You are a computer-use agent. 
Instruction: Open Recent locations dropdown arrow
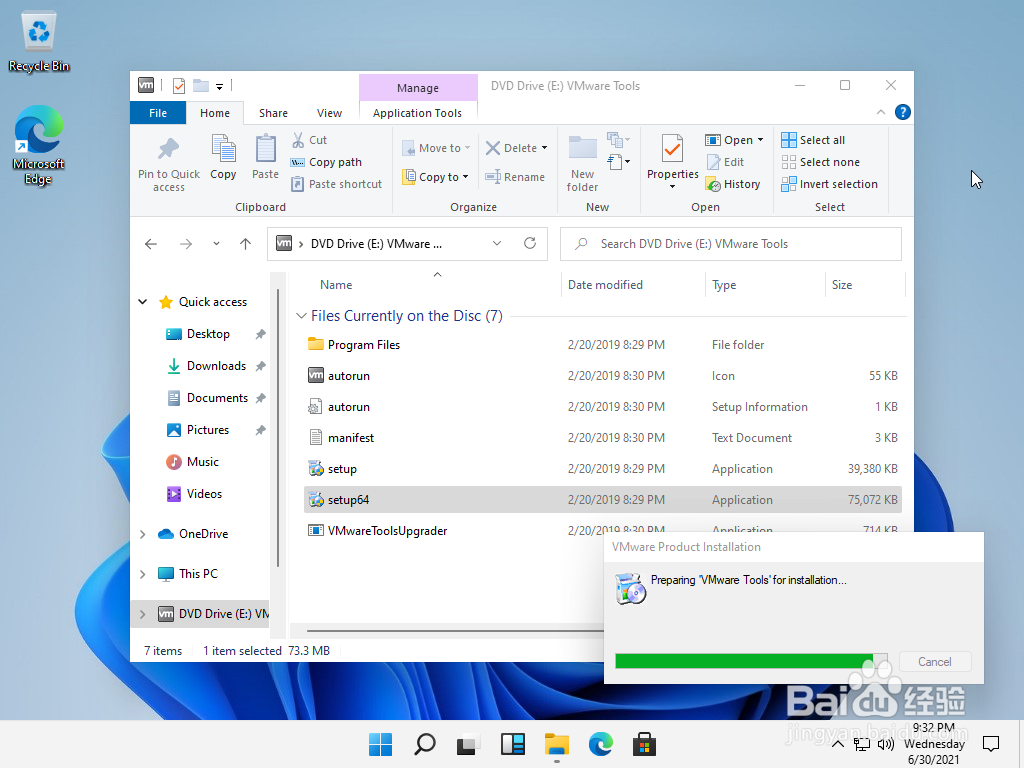216,244
